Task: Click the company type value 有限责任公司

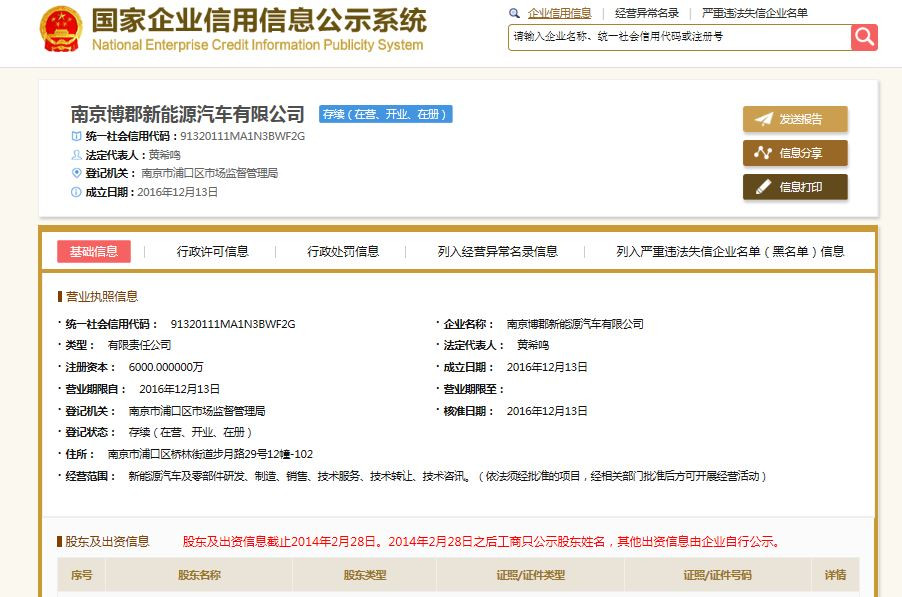Action: click(x=139, y=345)
